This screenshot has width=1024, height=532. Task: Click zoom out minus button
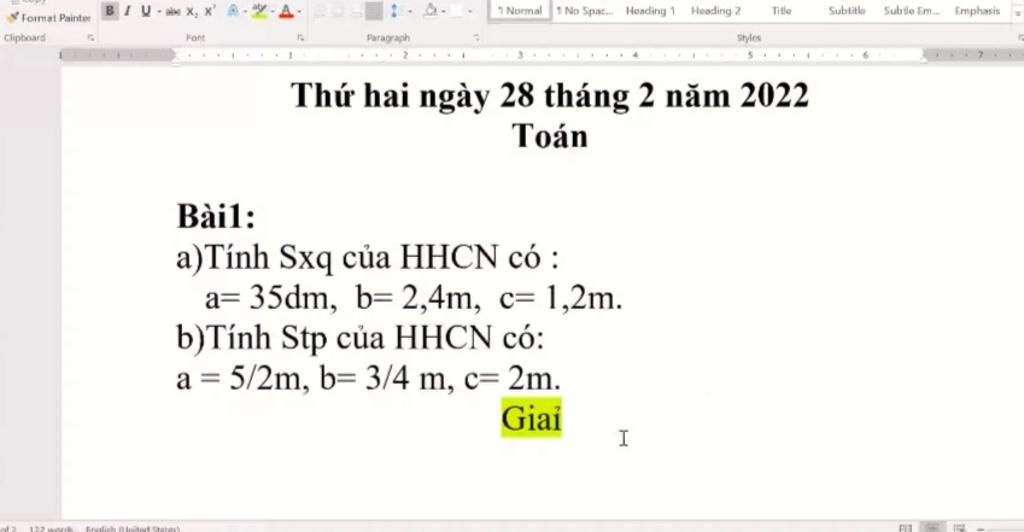pyautogui.click(x=981, y=528)
